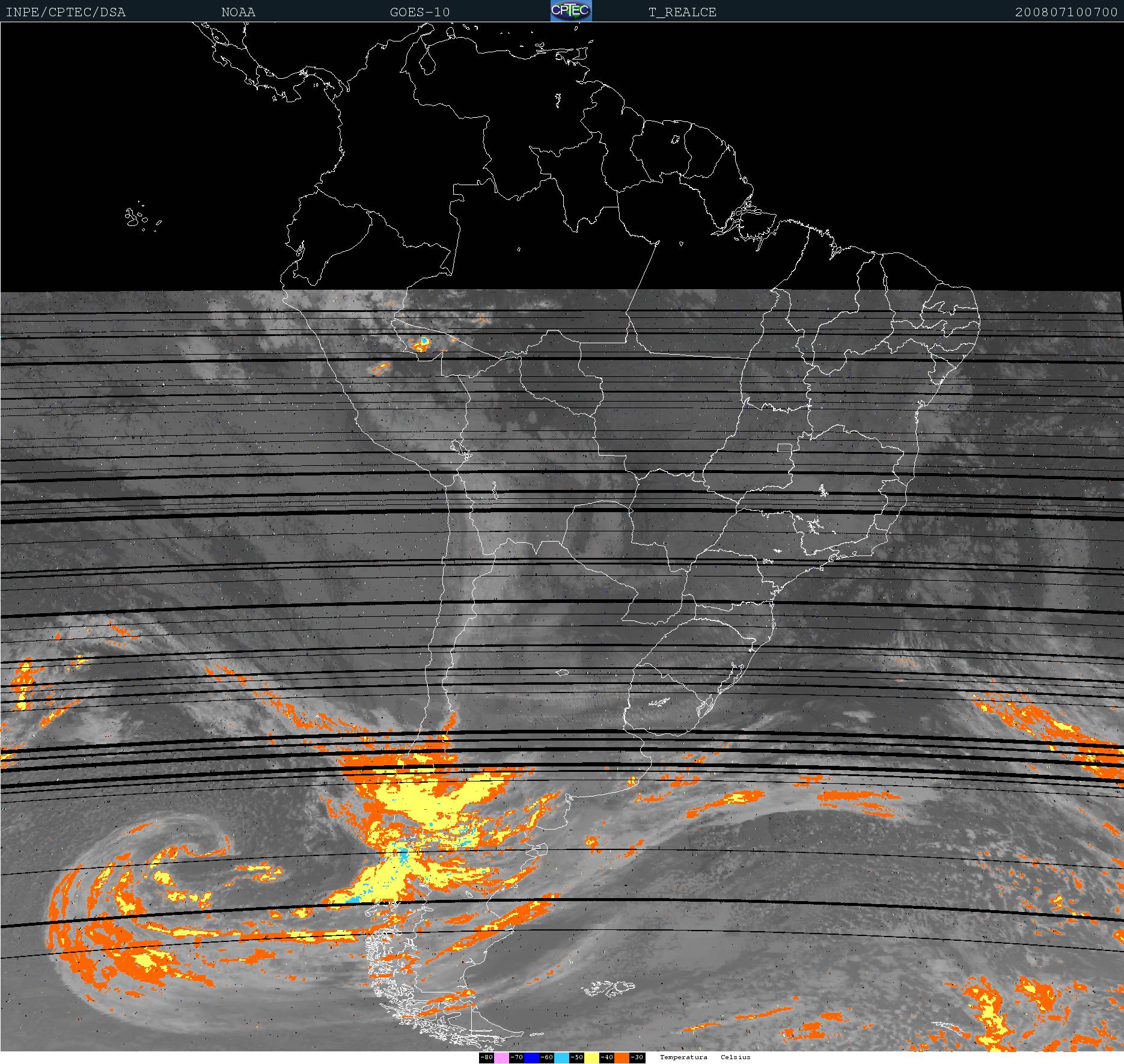The width and height of the screenshot is (1124, 1064).
Task: Select the NOAA label in the header
Action: click(238, 12)
